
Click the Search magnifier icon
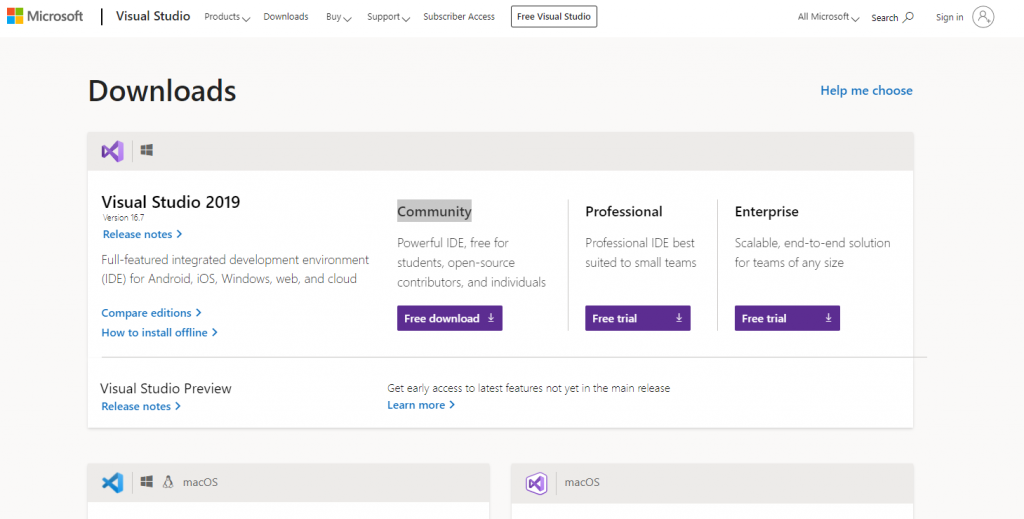coord(907,17)
